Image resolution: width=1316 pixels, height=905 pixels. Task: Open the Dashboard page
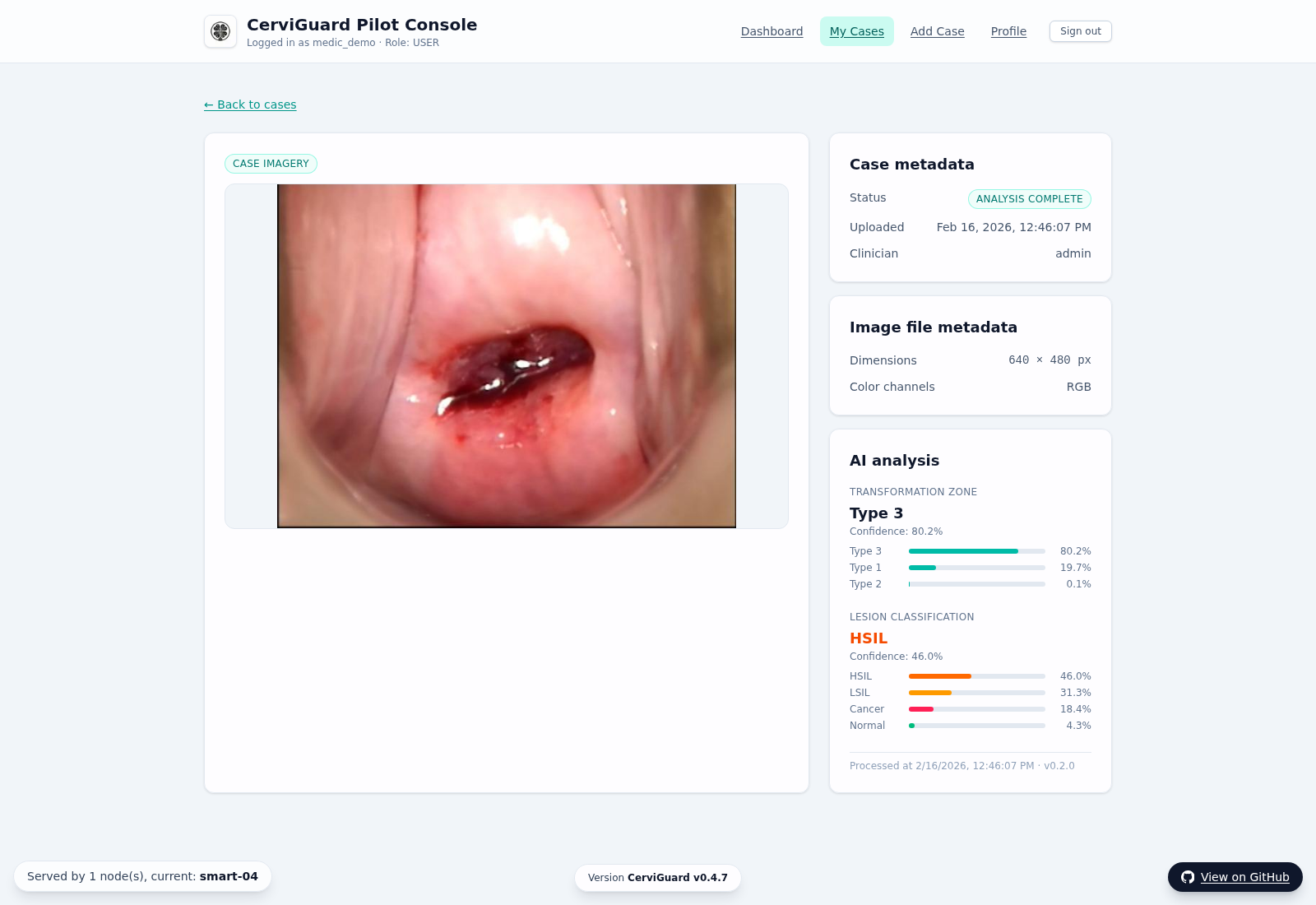pyautogui.click(x=772, y=31)
